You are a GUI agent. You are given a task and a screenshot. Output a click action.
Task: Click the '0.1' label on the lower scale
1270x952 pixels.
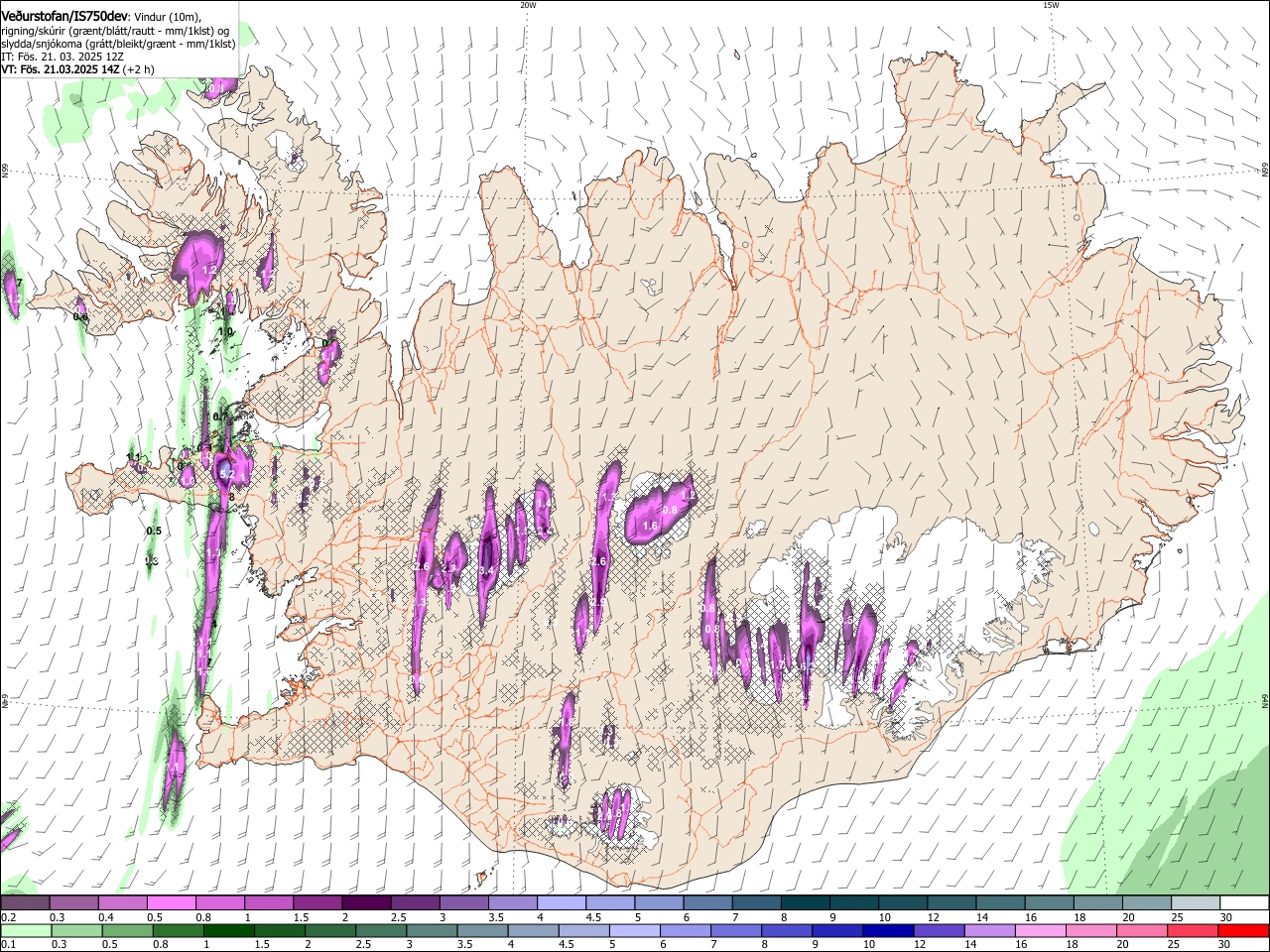[7, 945]
